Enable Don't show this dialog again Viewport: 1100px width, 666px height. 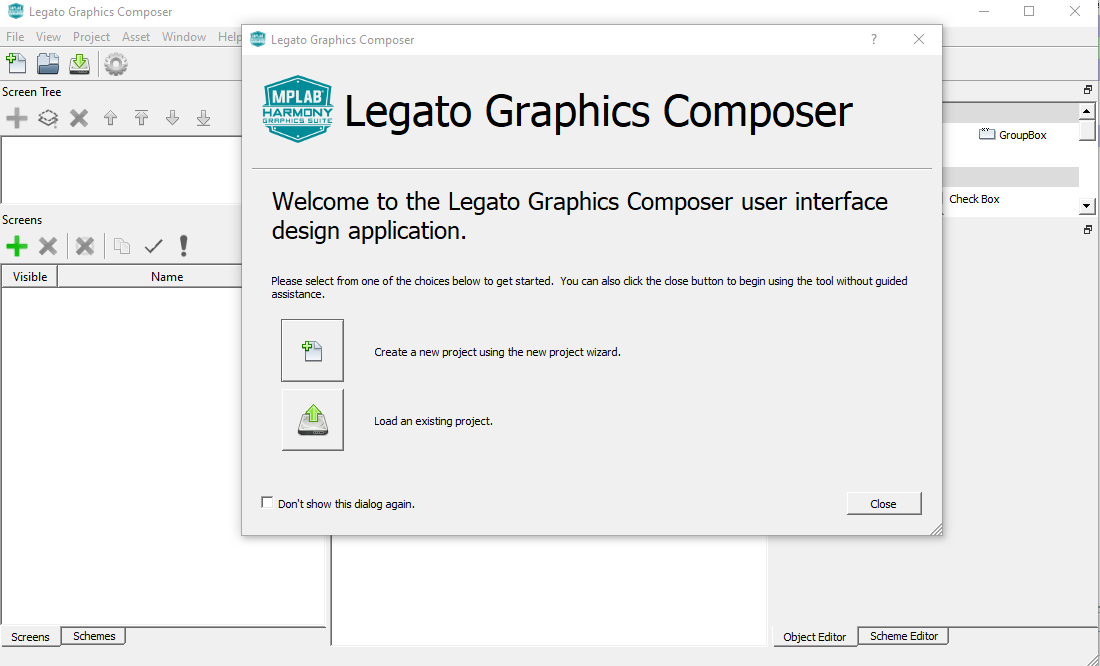pyautogui.click(x=267, y=502)
